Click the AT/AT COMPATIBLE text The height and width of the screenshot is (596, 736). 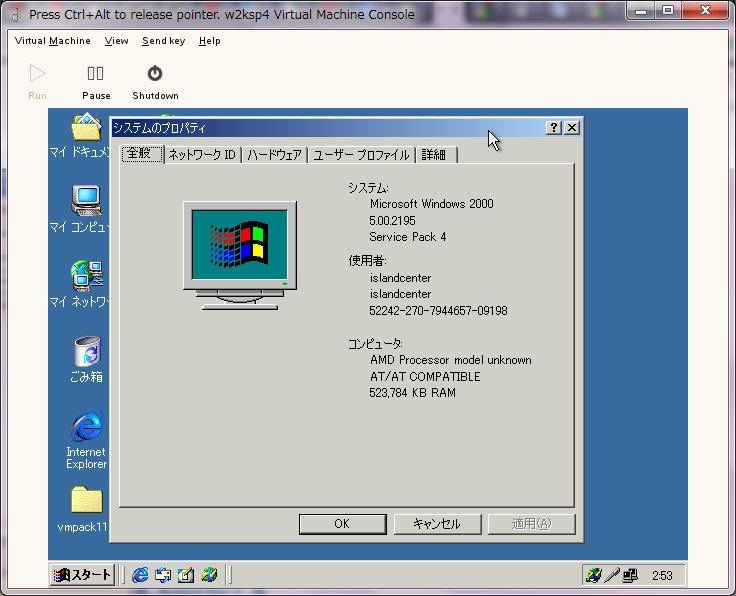coord(425,376)
